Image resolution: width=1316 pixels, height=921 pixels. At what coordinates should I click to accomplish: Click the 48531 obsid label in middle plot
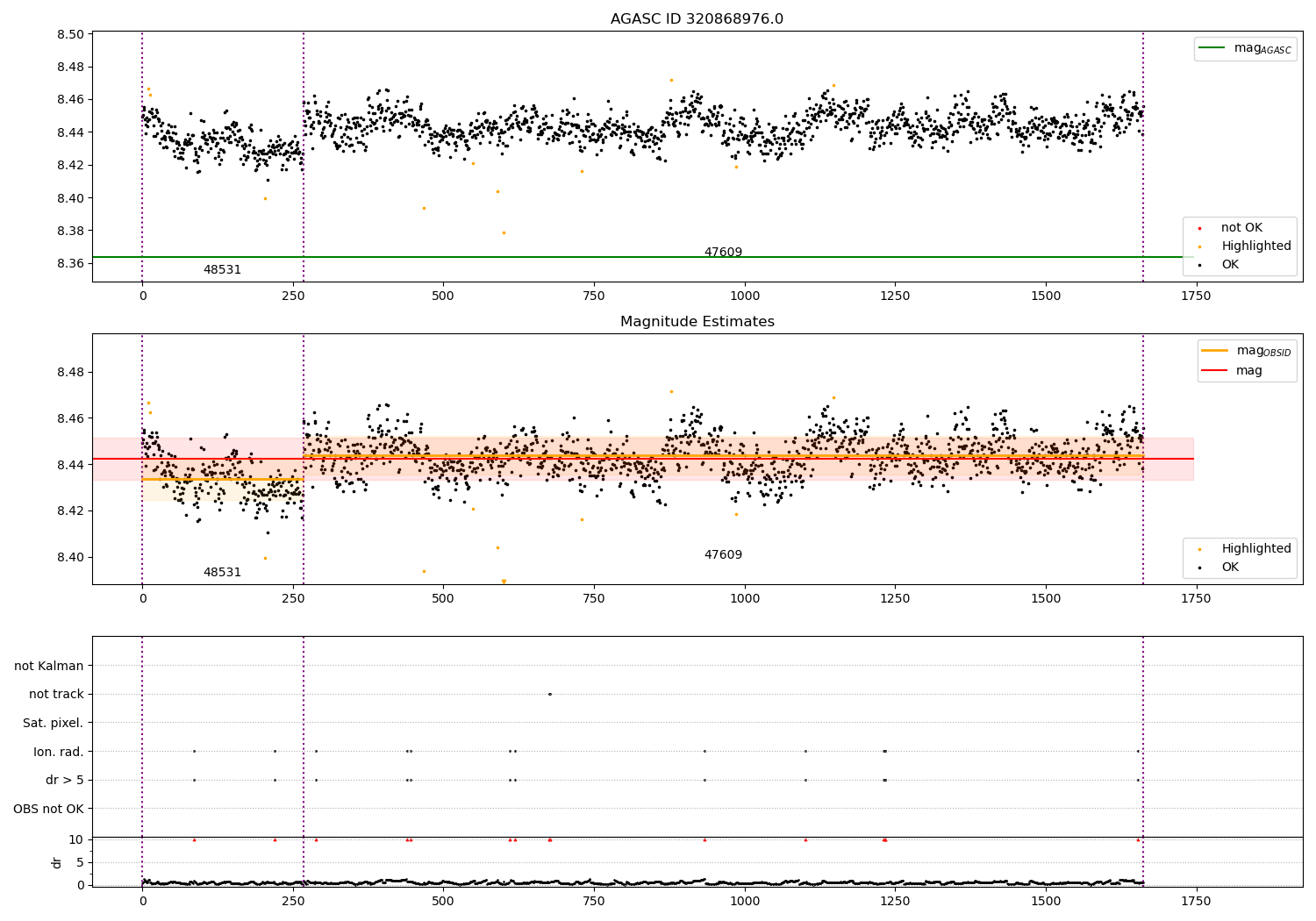222,573
